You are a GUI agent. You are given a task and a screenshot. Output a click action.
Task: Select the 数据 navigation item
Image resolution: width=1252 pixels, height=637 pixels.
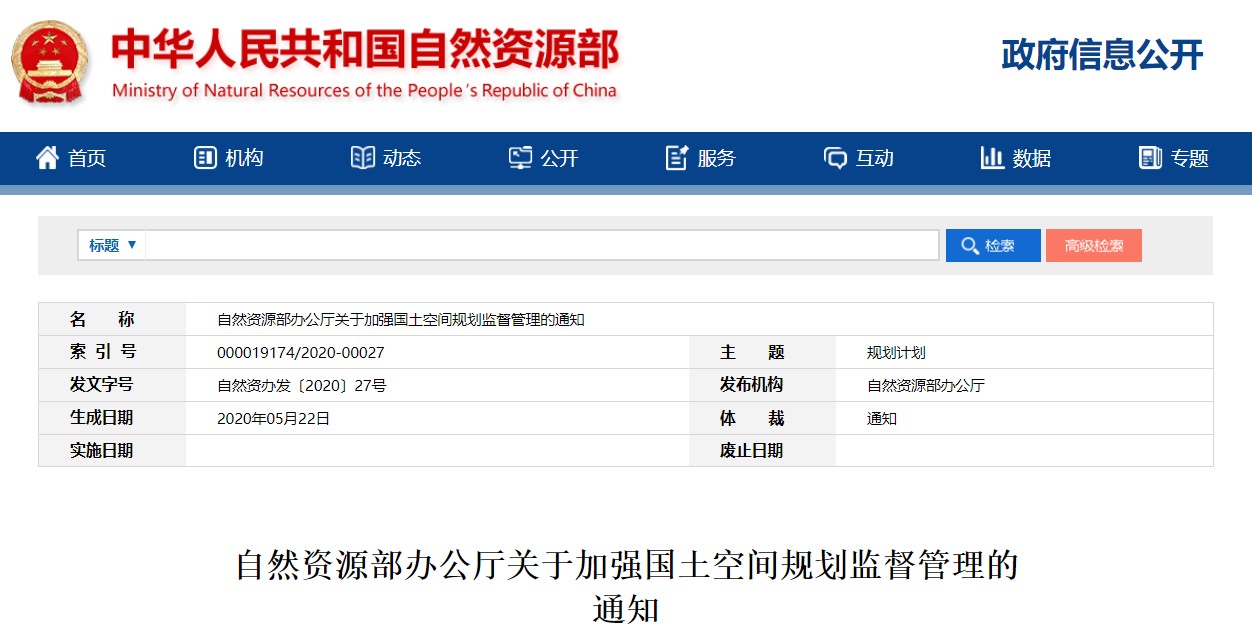(1031, 158)
